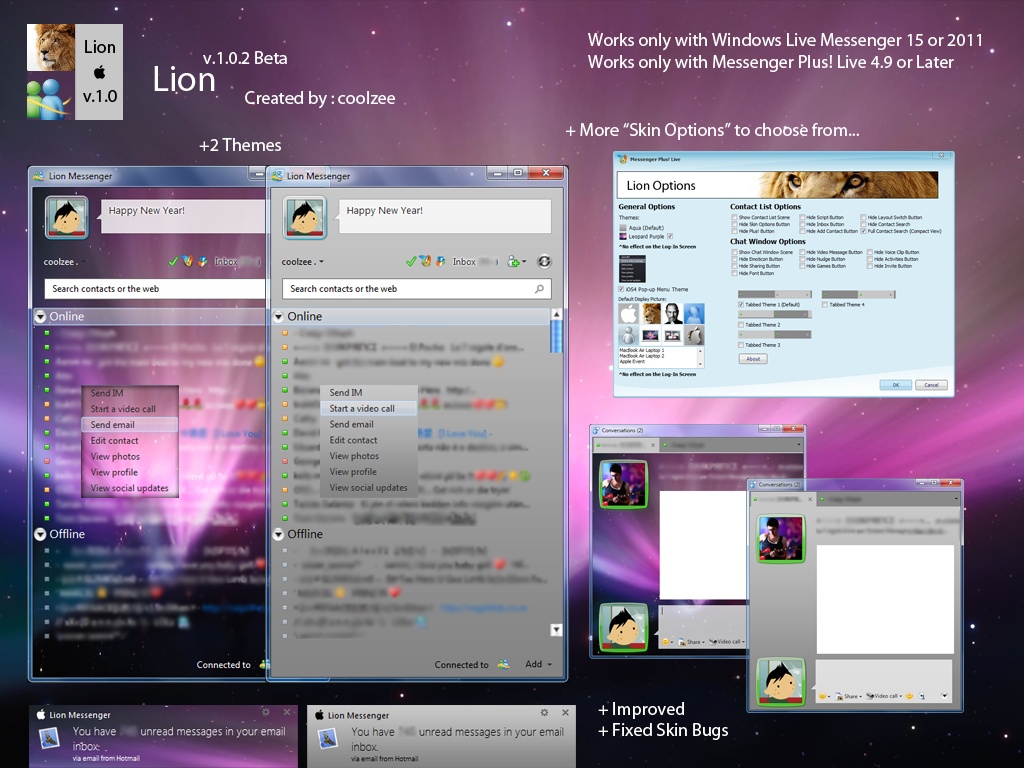Click connected service icon in gray Messenger

click(504, 664)
